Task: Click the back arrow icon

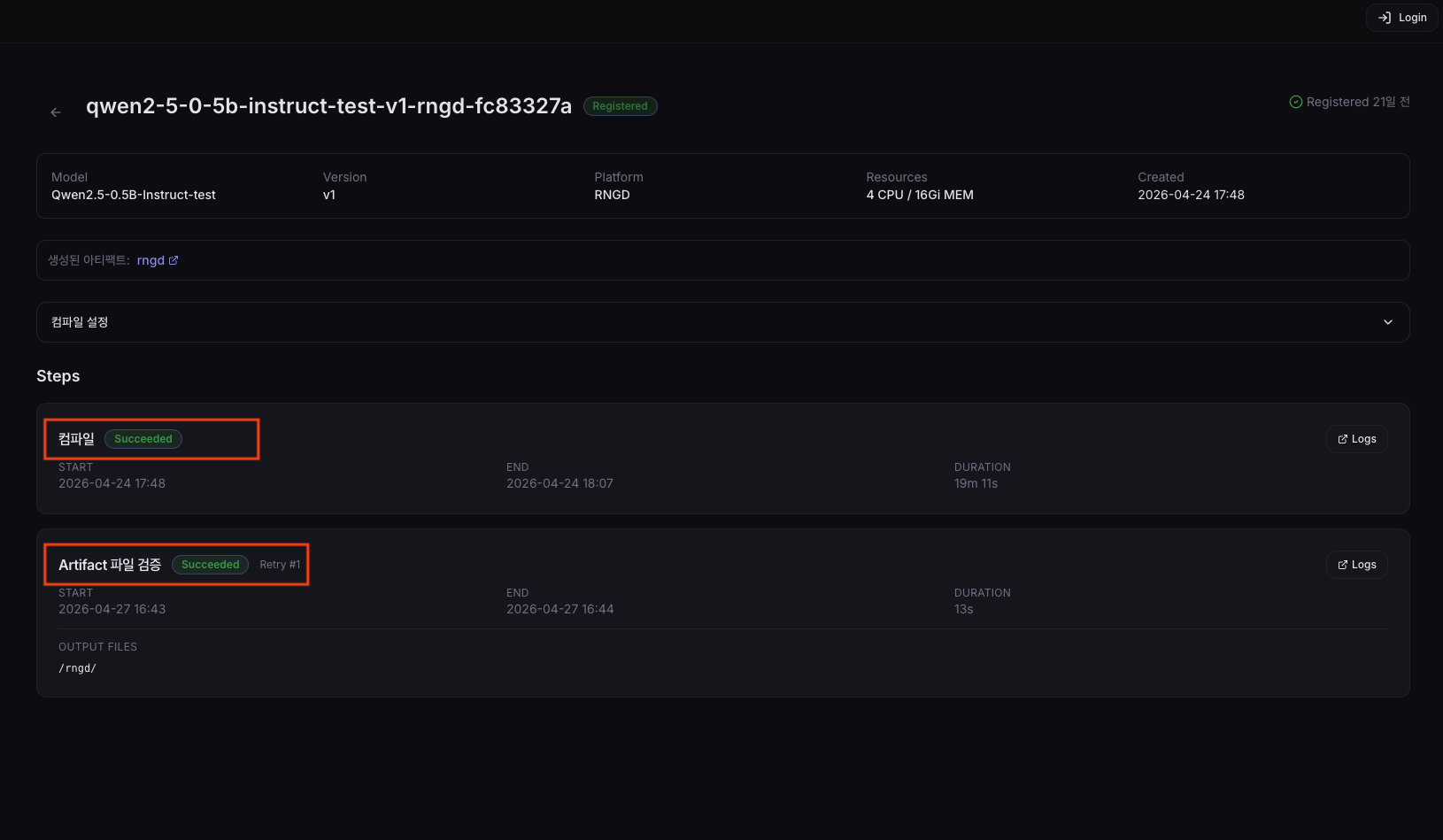Action: (56, 112)
